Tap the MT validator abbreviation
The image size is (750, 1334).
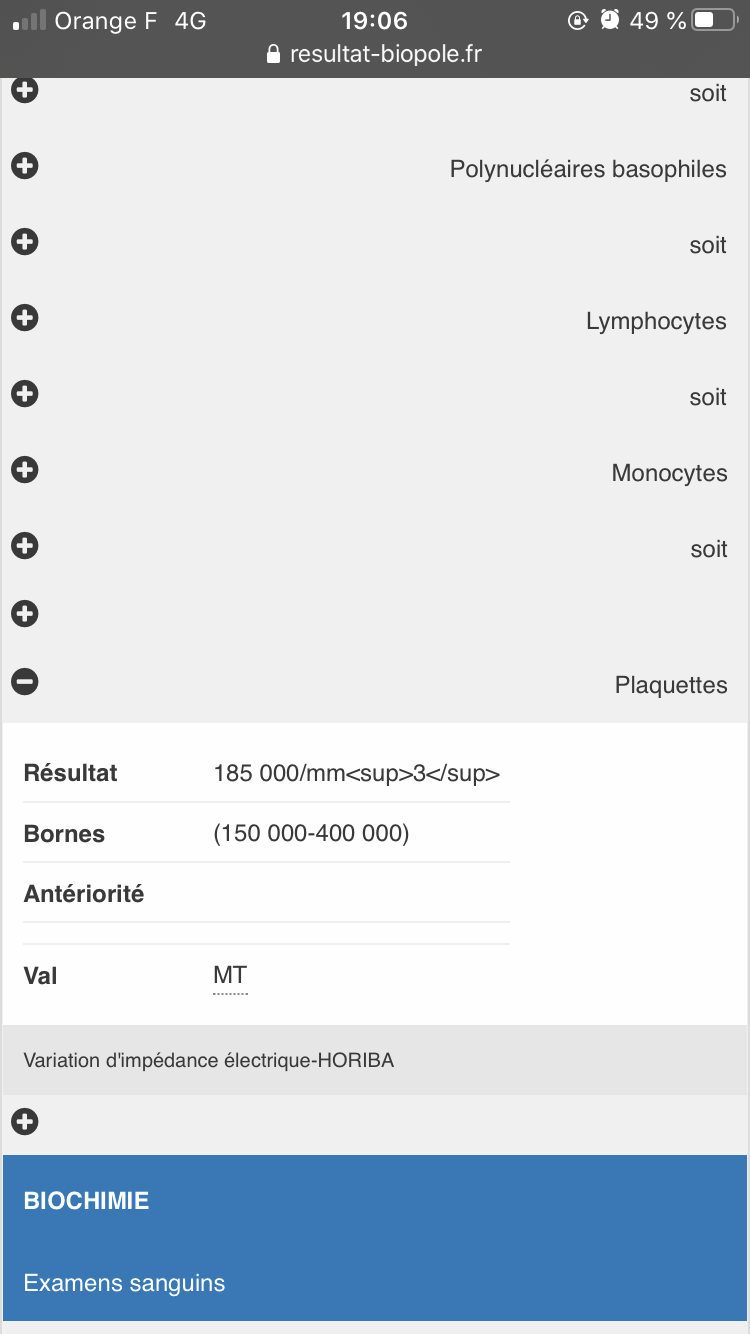pyautogui.click(x=230, y=976)
